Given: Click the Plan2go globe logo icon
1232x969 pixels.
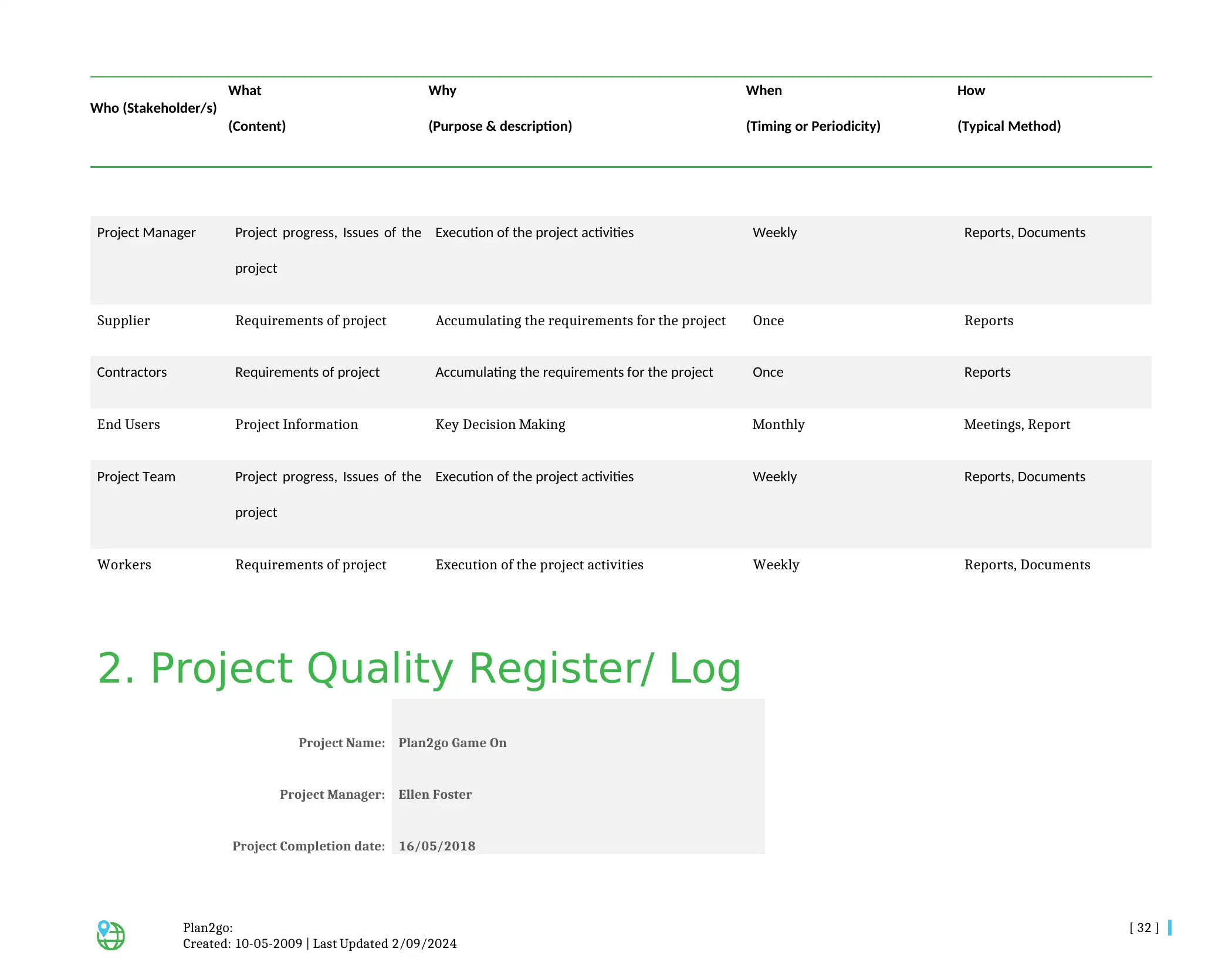Looking at the screenshot, I should click(x=110, y=935).
